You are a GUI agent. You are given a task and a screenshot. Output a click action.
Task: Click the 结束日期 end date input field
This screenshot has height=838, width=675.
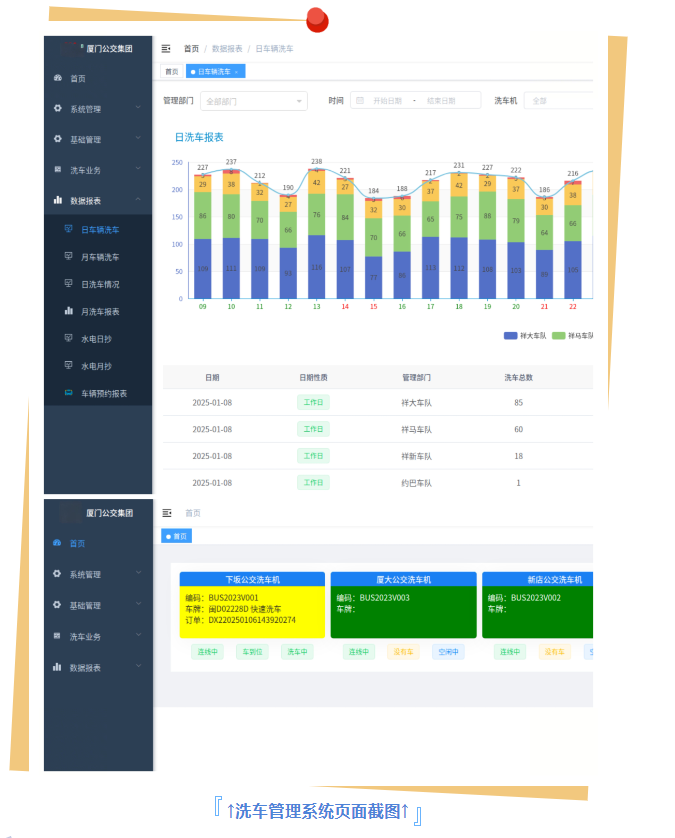[x=441, y=101]
